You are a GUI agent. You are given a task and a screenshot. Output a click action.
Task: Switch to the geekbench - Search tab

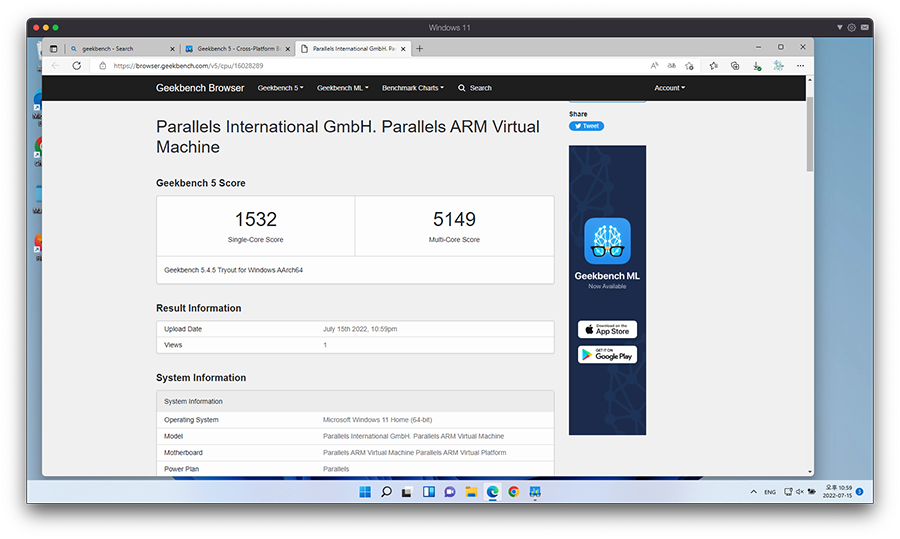click(122, 49)
